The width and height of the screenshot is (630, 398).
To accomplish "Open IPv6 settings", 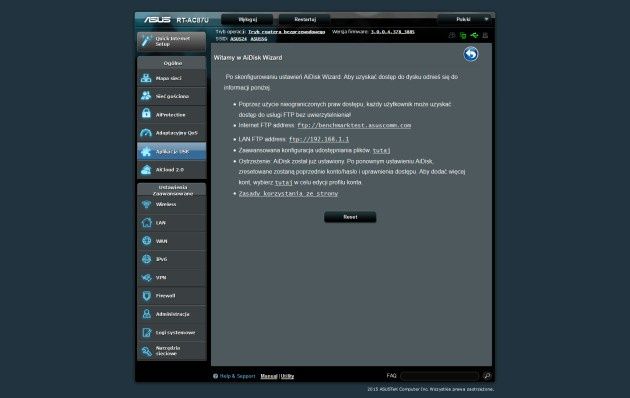I will click(x=172, y=259).
